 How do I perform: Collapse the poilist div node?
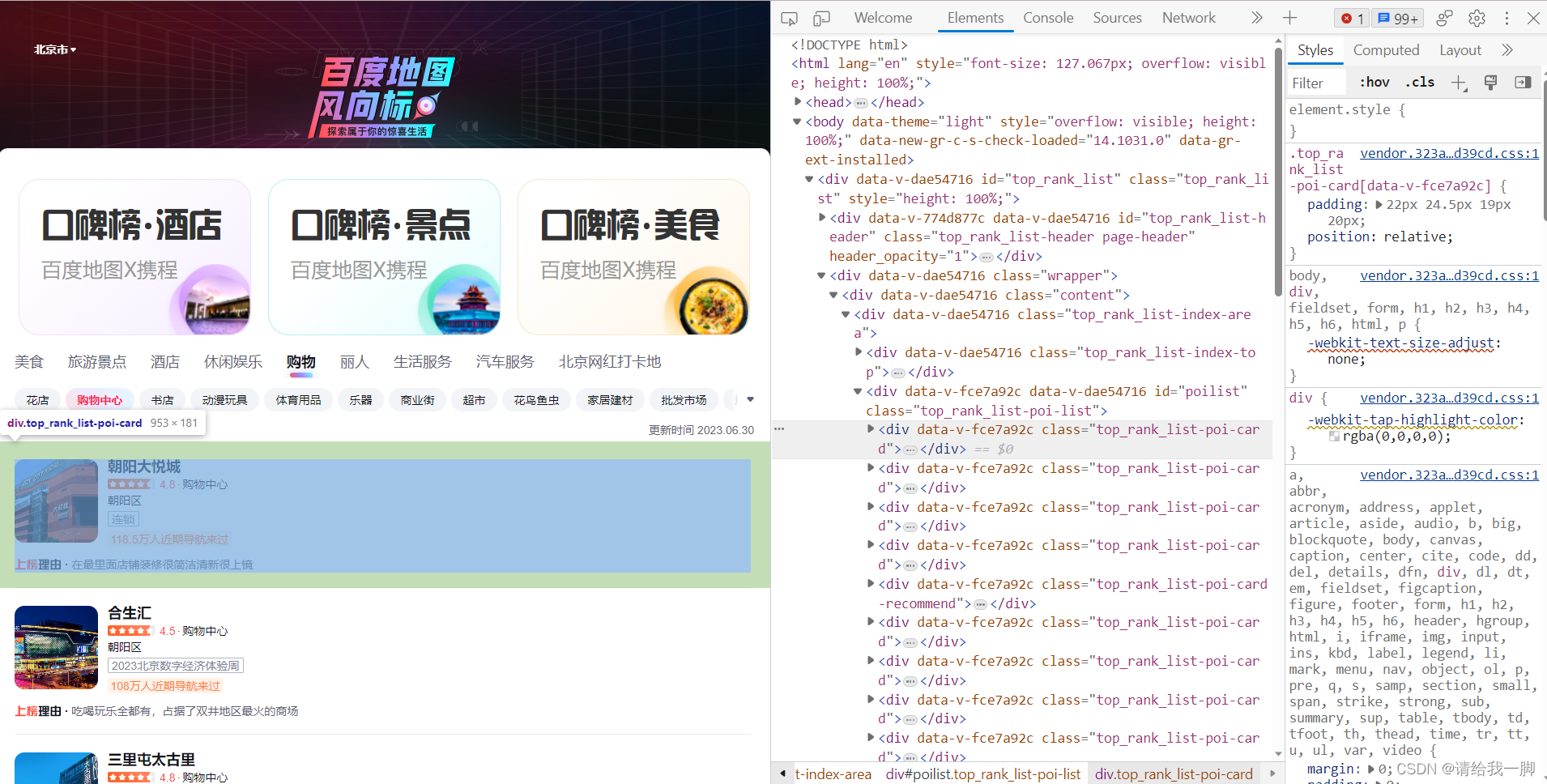point(858,391)
